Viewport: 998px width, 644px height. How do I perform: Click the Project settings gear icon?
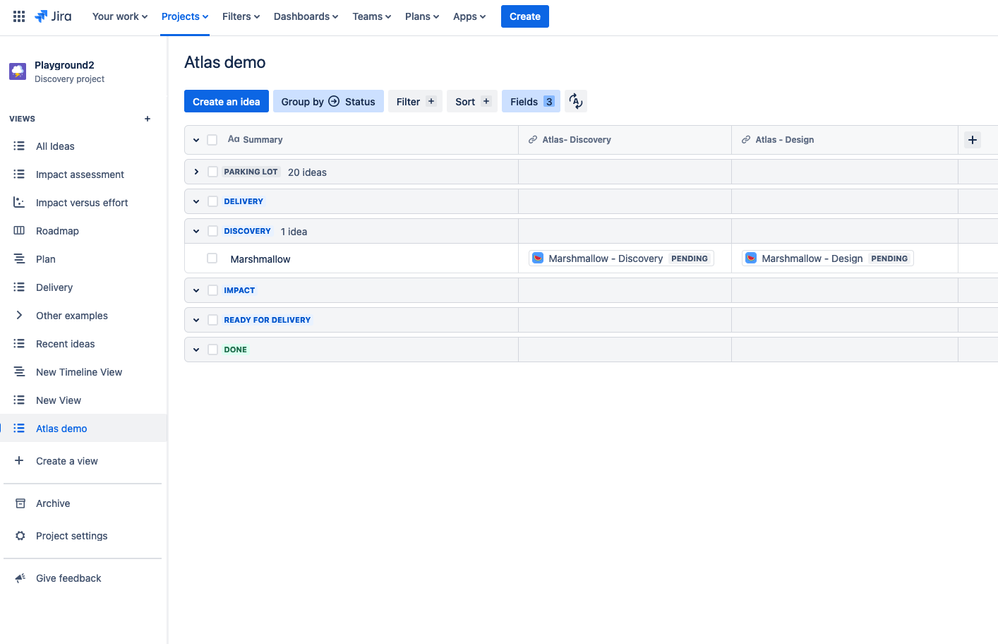point(20,536)
